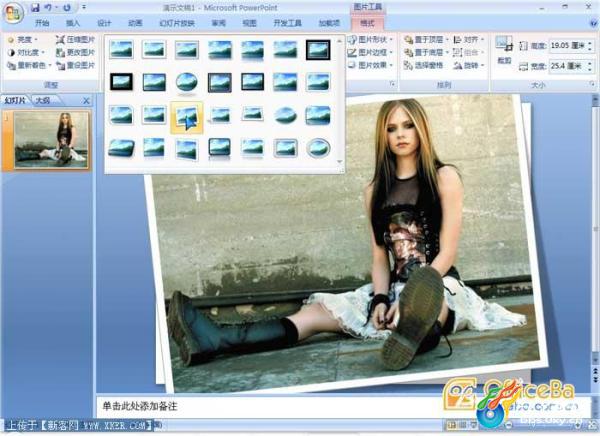Click the styles gallery scroll-down arrow
The width and height of the screenshot is (600, 436).
[339, 162]
